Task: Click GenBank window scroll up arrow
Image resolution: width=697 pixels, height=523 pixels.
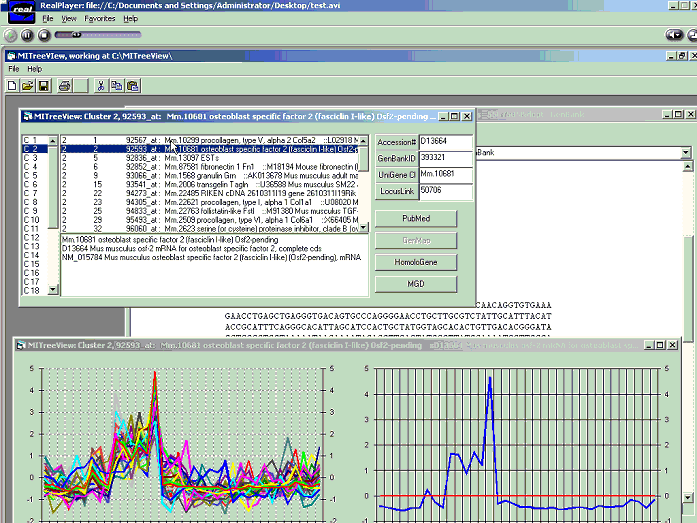Action: (688, 167)
